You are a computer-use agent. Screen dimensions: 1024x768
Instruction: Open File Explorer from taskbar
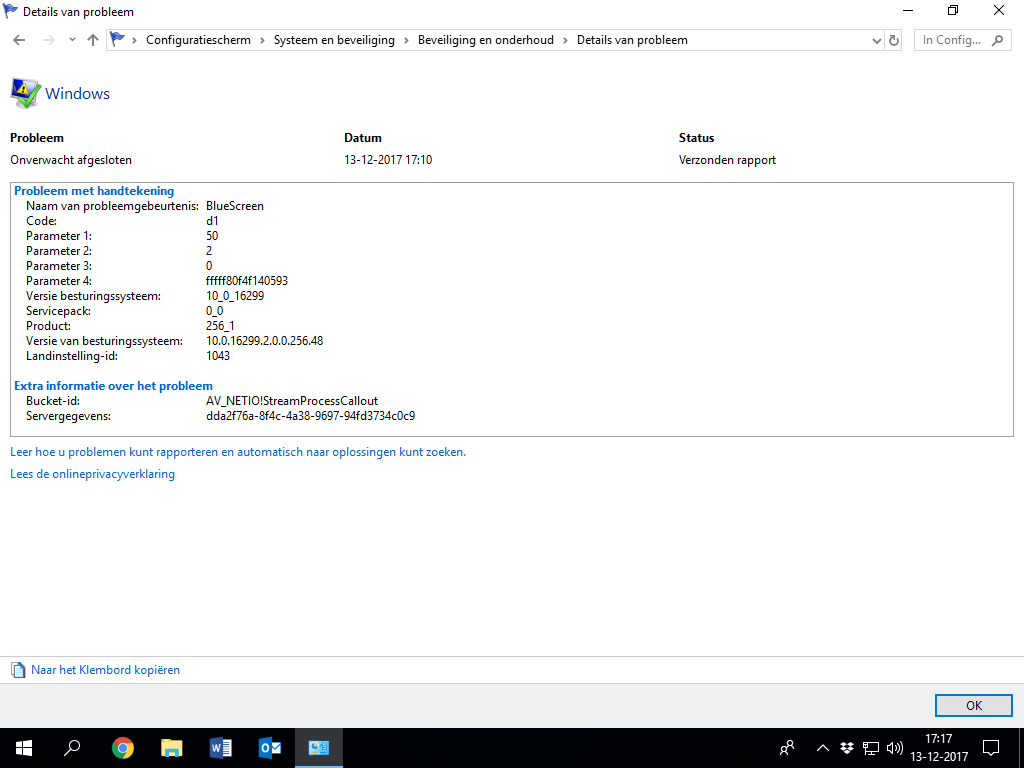tap(172, 748)
